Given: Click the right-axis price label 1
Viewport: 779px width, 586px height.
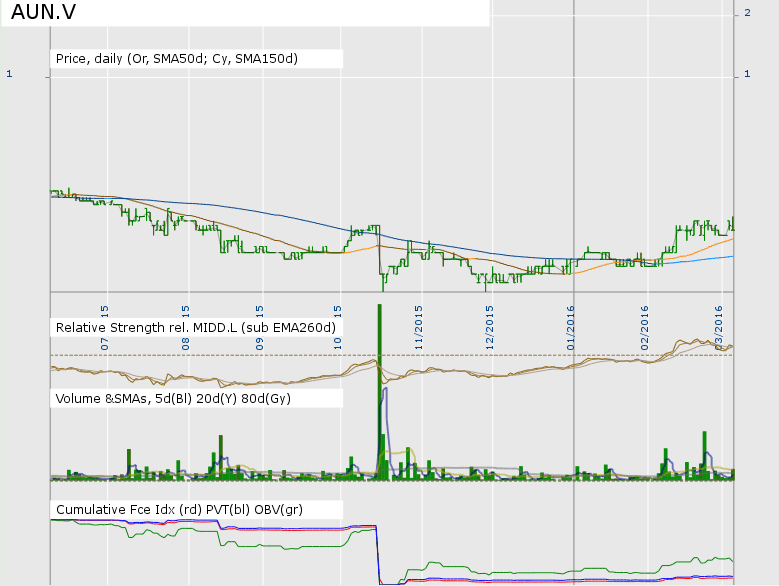Looking at the screenshot, I should 747,74.
